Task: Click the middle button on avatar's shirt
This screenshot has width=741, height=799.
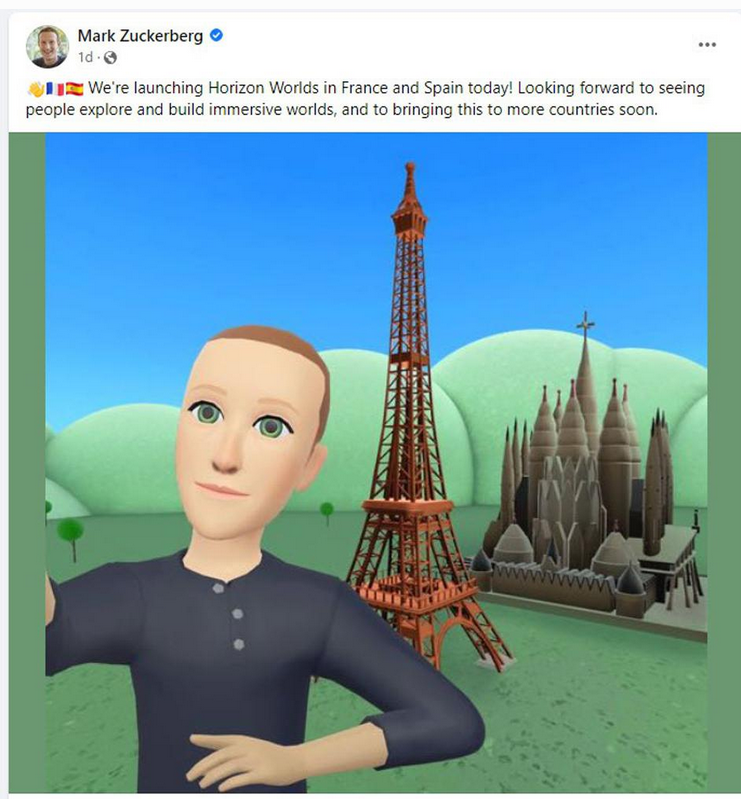Action: 237,614
